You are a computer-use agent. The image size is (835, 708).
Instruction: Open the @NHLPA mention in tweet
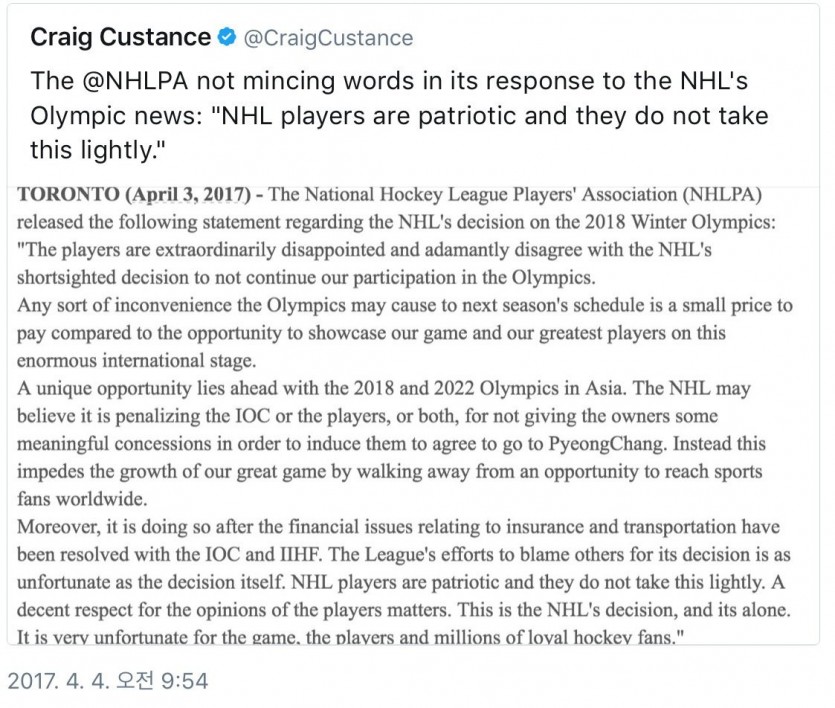[x=136, y=81]
